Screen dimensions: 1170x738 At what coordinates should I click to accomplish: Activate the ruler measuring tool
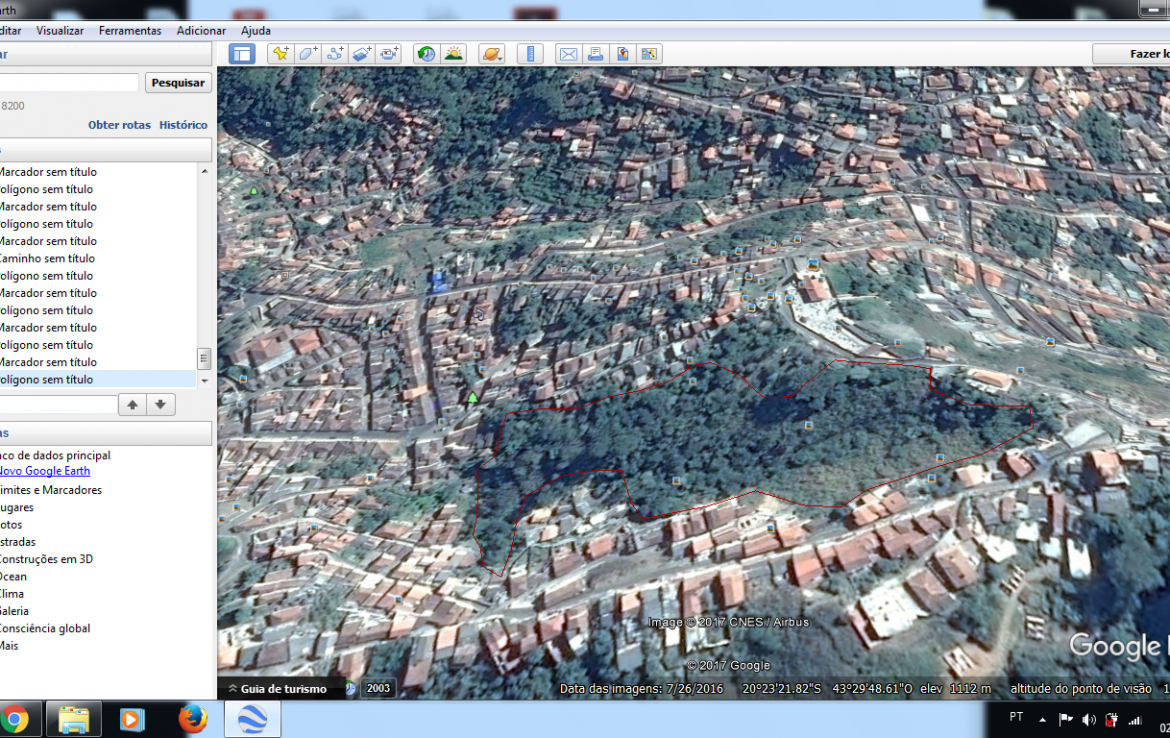point(531,54)
